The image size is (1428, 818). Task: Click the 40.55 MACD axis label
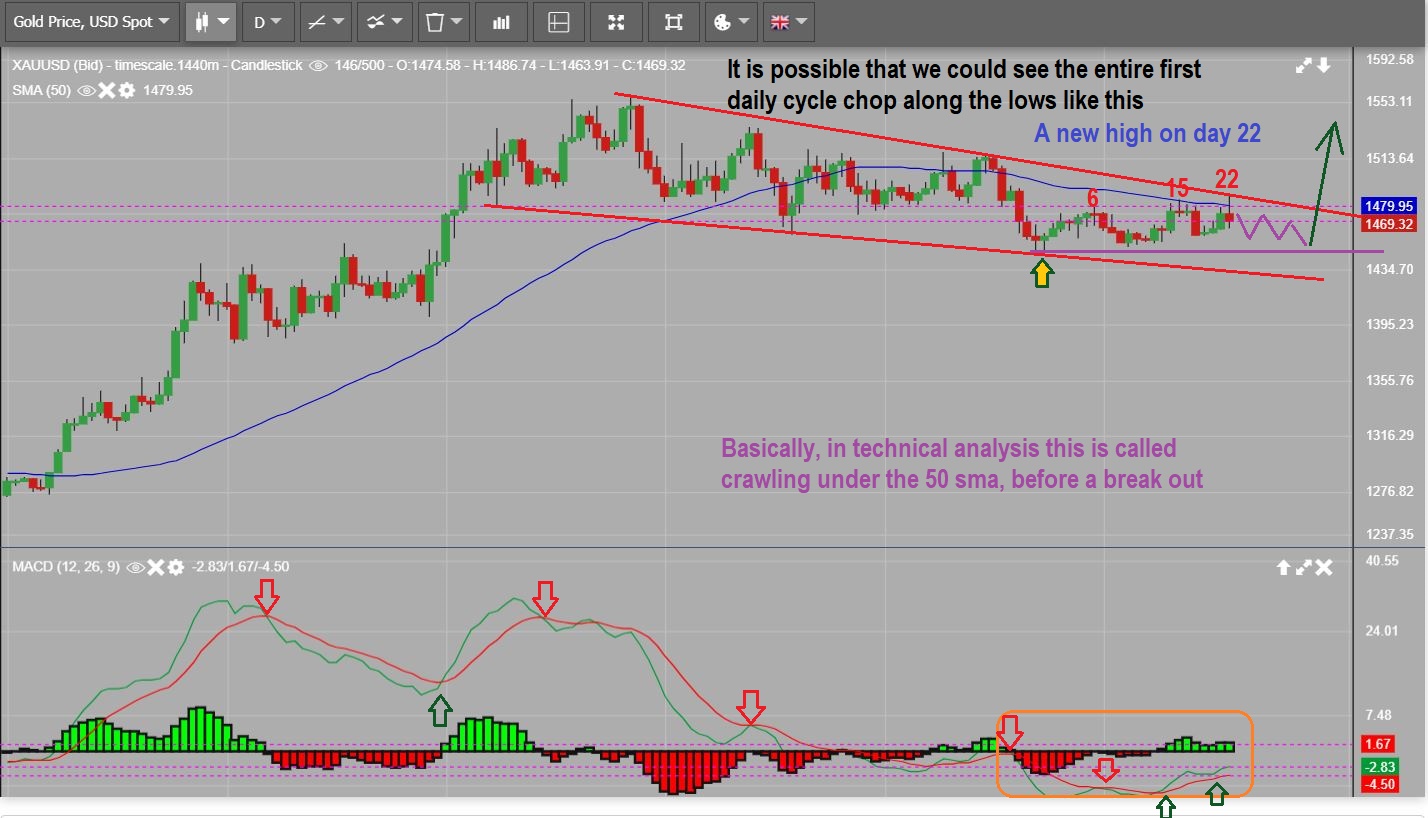point(1382,561)
